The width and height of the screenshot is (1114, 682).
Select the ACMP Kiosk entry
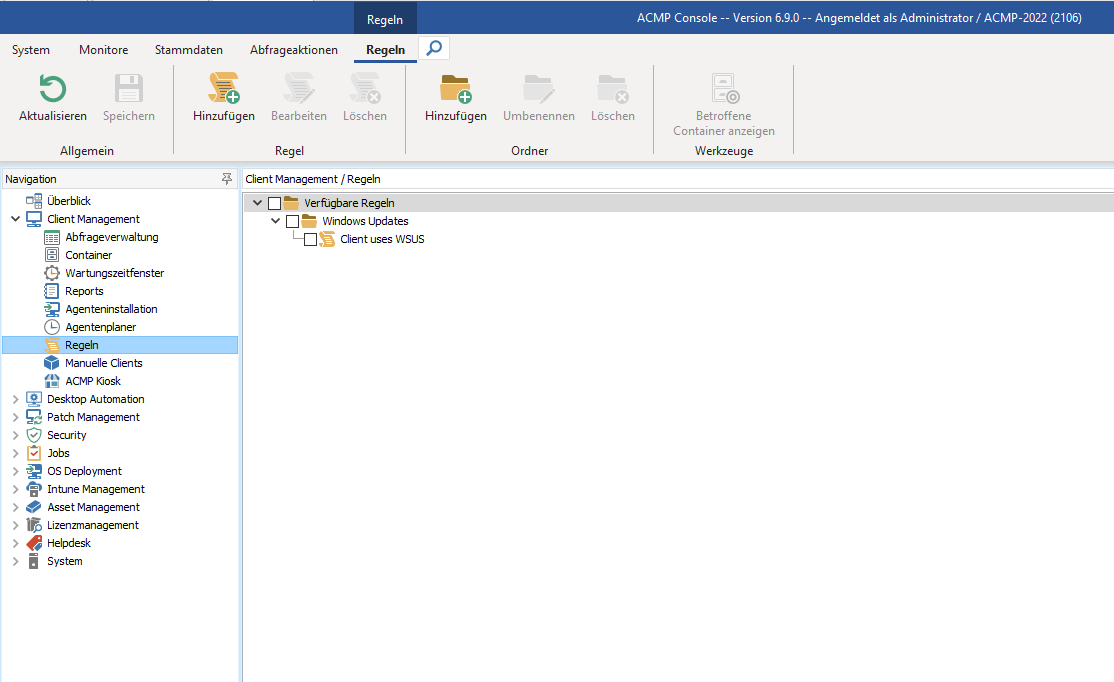coord(93,381)
